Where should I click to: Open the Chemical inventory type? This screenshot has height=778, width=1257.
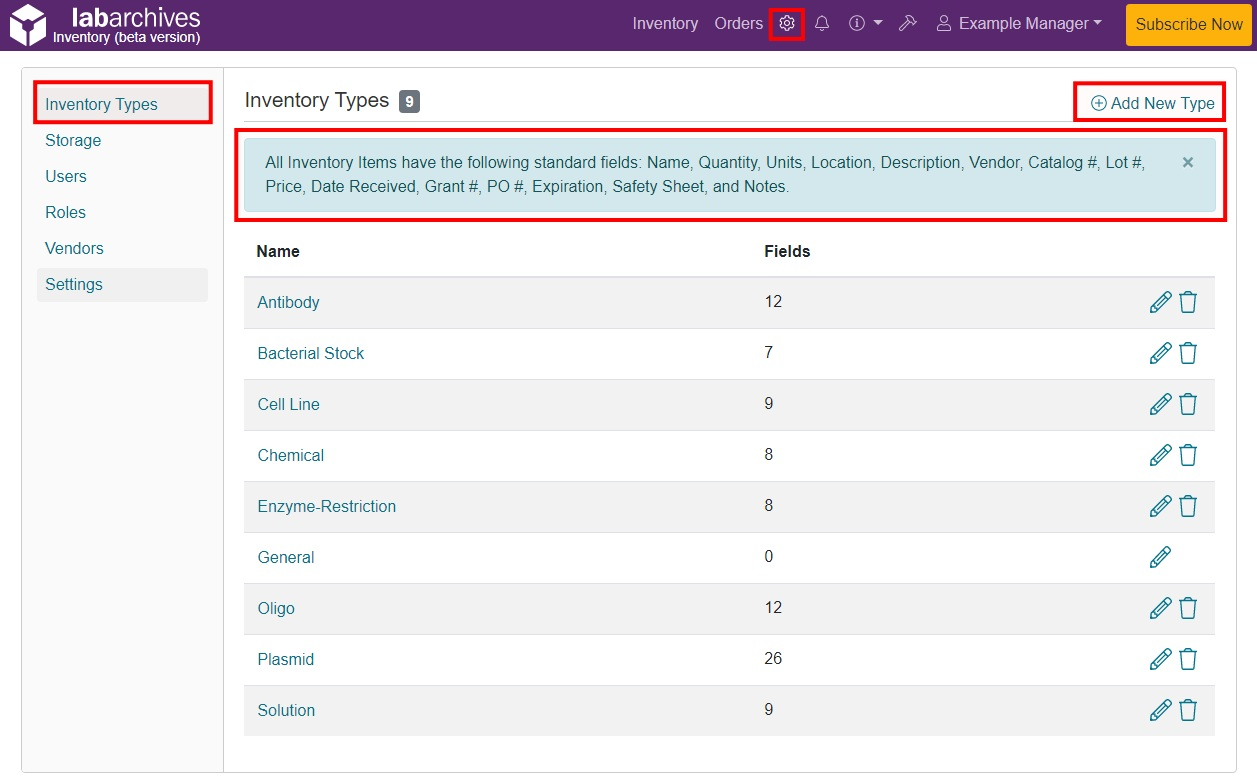pyautogui.click(x=291, y=454)
